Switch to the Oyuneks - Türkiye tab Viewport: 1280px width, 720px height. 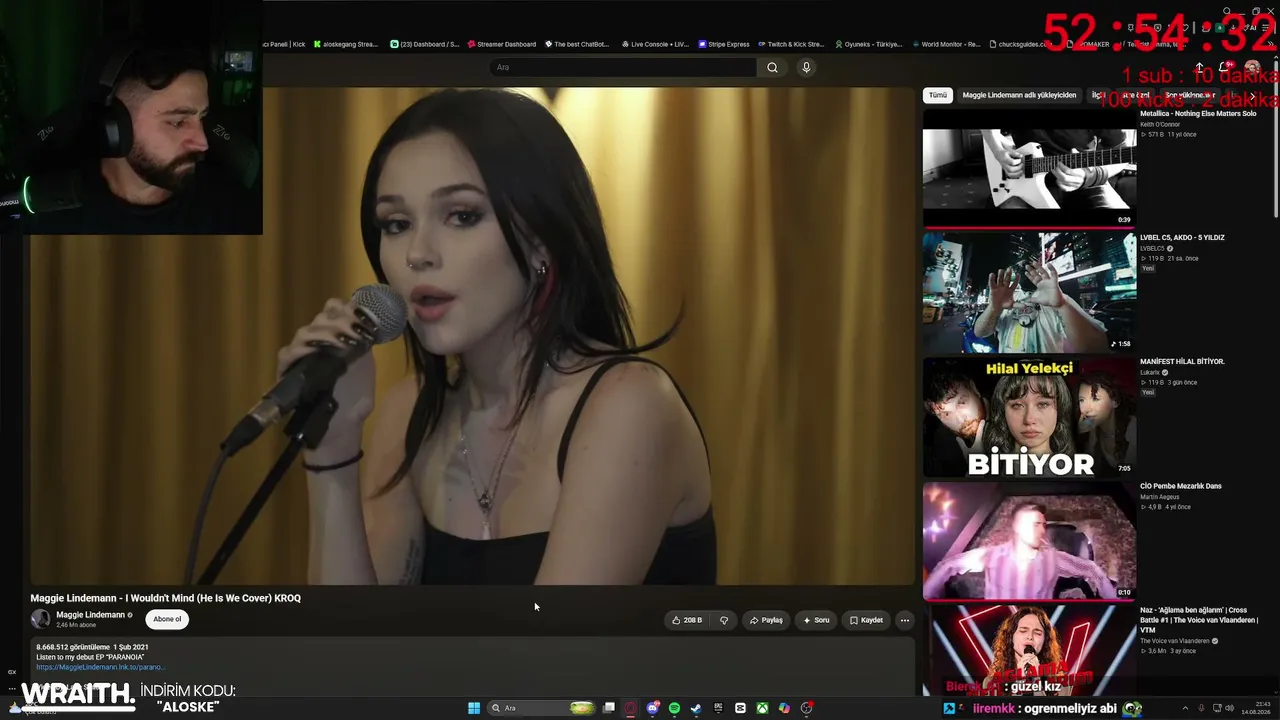[x=869, y=44]
